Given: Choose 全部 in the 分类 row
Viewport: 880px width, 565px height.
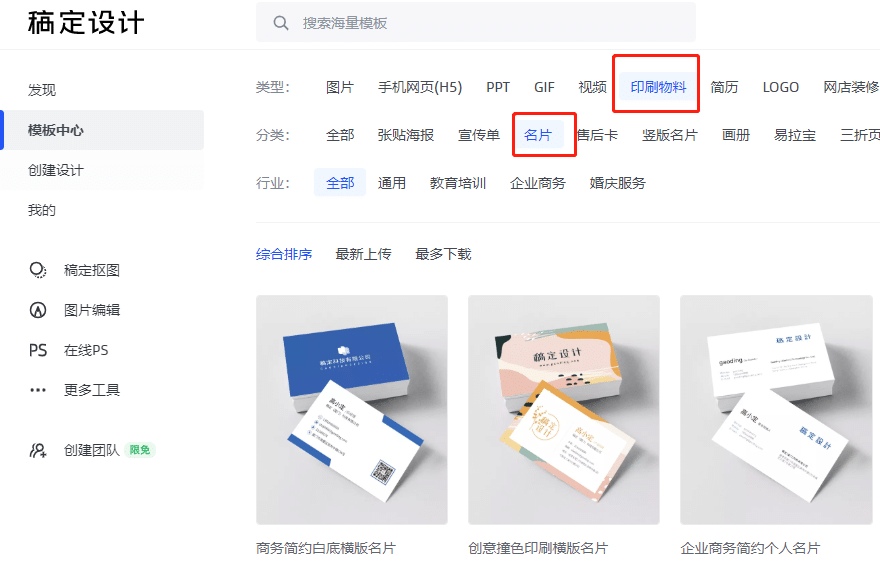Looking at the screenshot, I should tap(340, 135).
